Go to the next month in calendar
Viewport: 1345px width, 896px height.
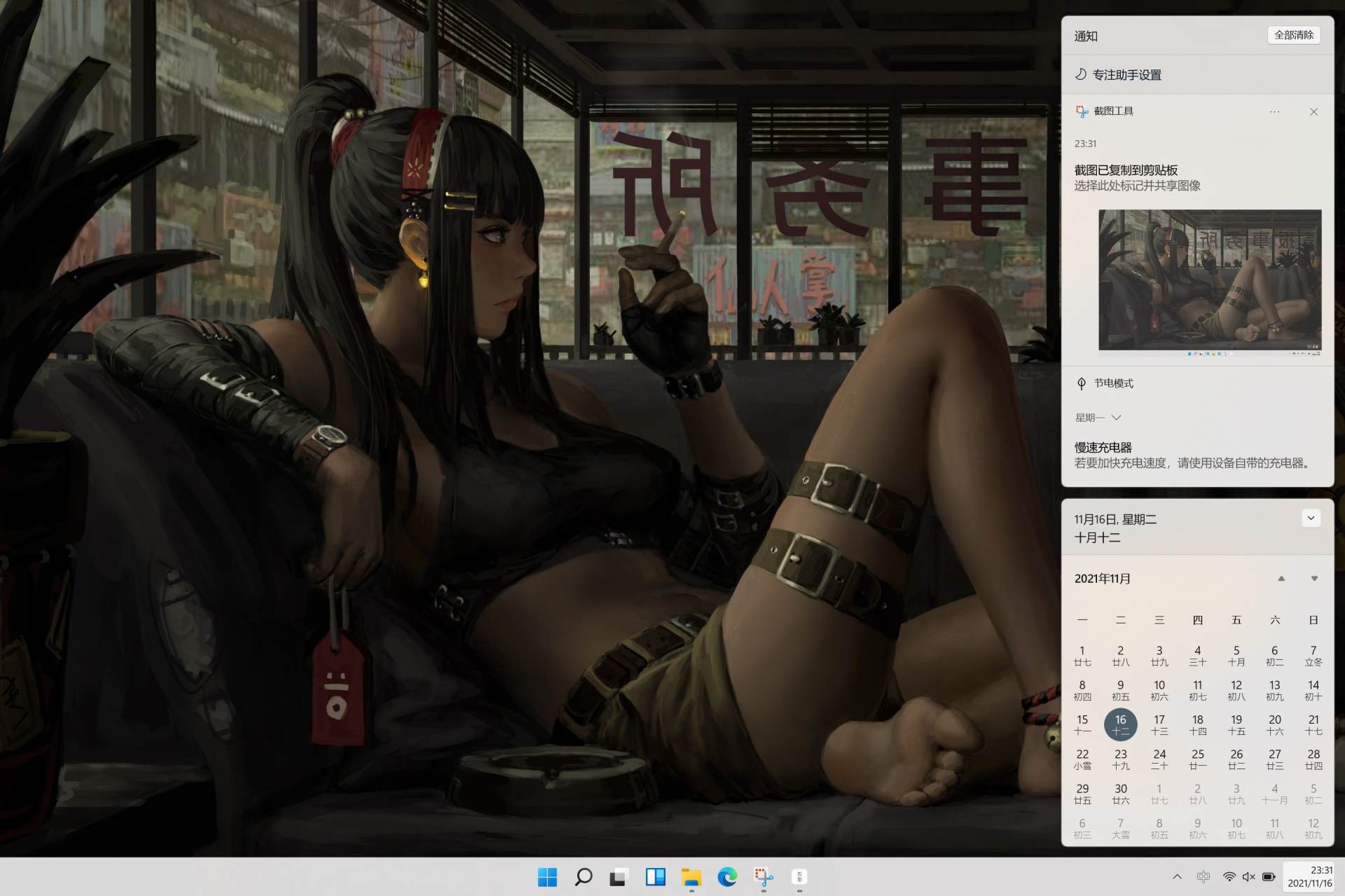click(1314, 579)
